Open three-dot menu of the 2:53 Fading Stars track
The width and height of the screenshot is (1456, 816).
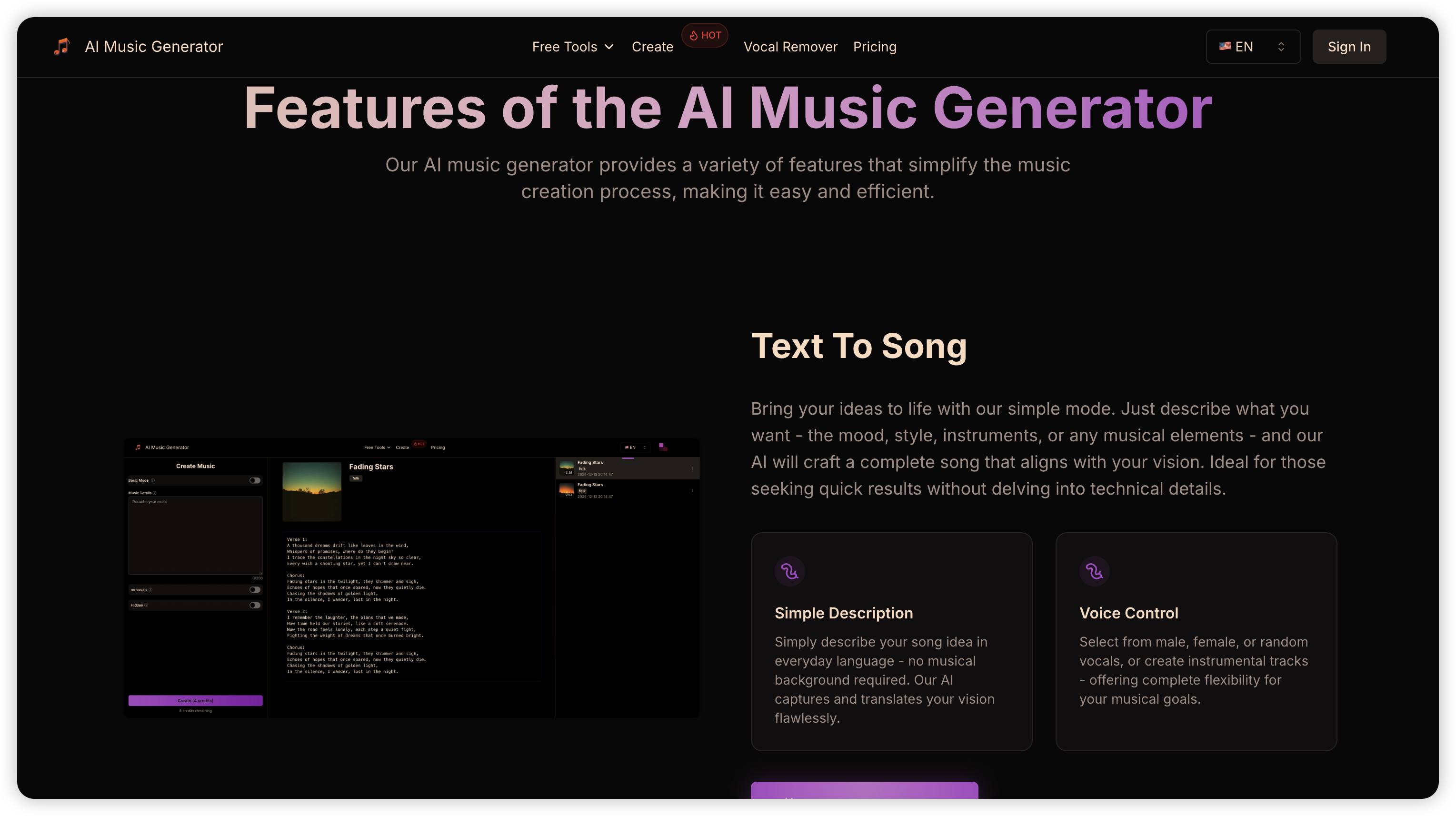tap(692, 490)
